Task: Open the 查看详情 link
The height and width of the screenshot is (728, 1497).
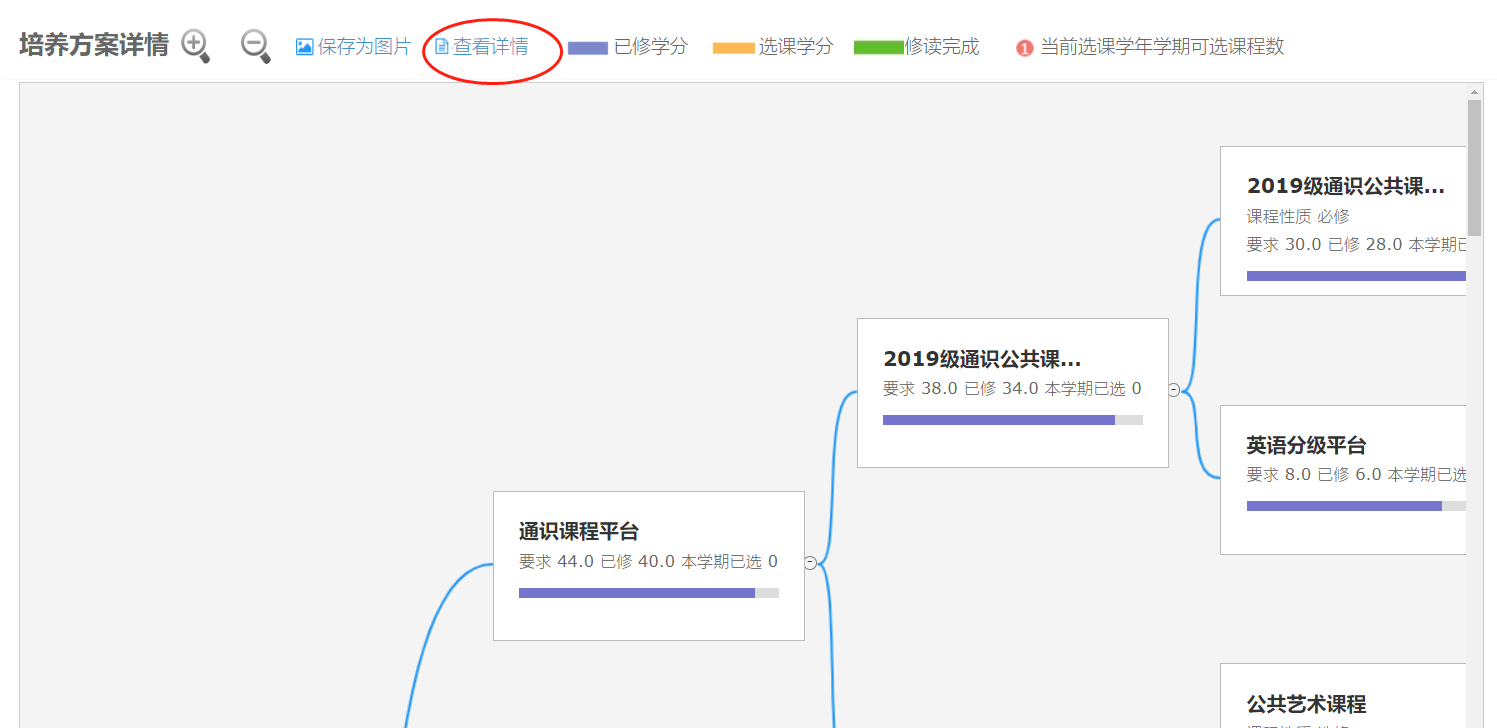Action: (x=490, y=47)
